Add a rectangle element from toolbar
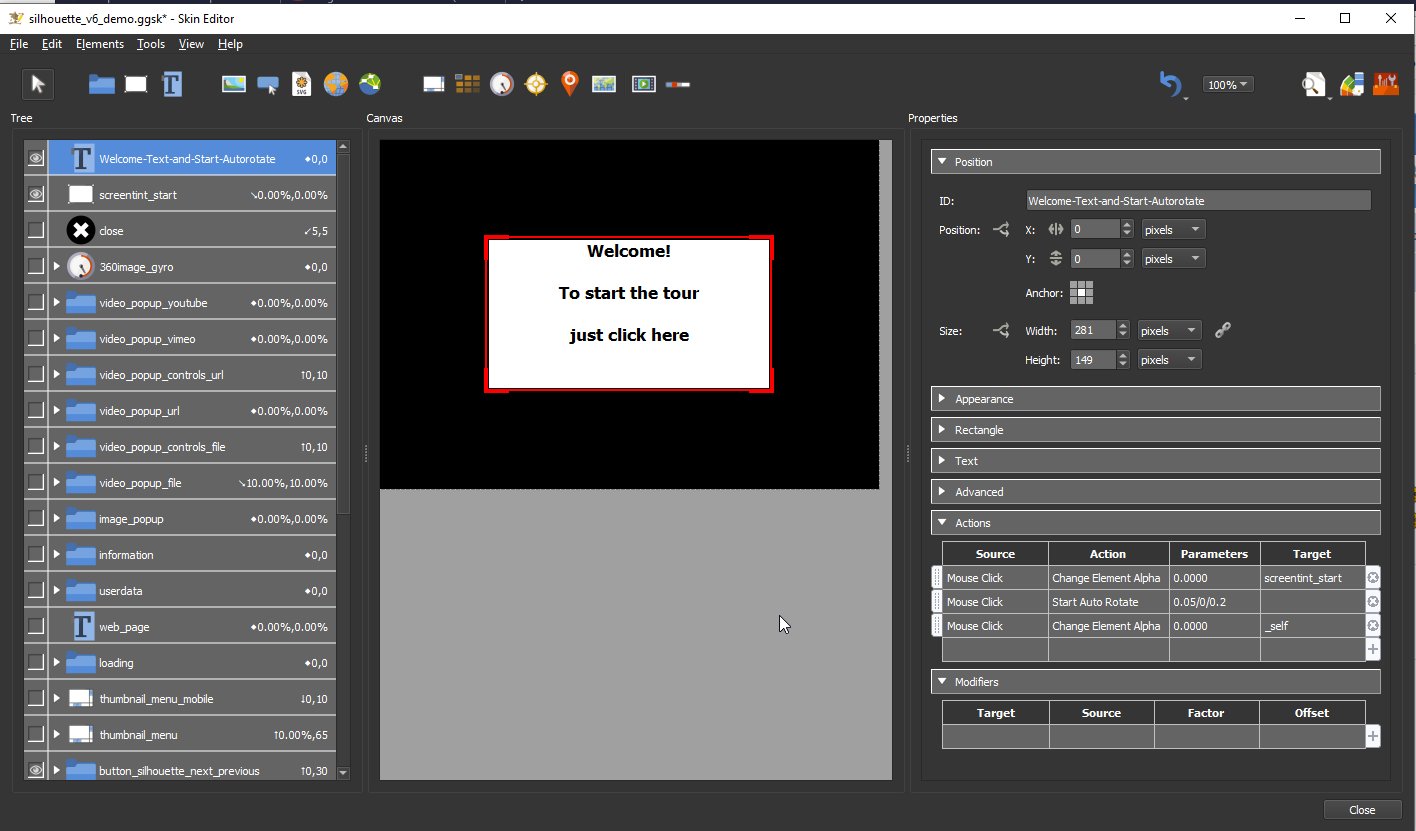Viewport: 1416px width, 831px height. [136, 85]
